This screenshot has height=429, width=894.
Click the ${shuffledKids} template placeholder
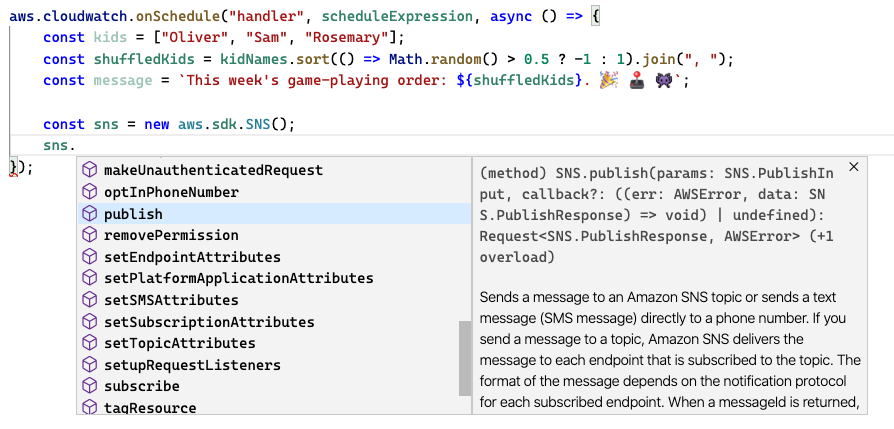(520, 81)
